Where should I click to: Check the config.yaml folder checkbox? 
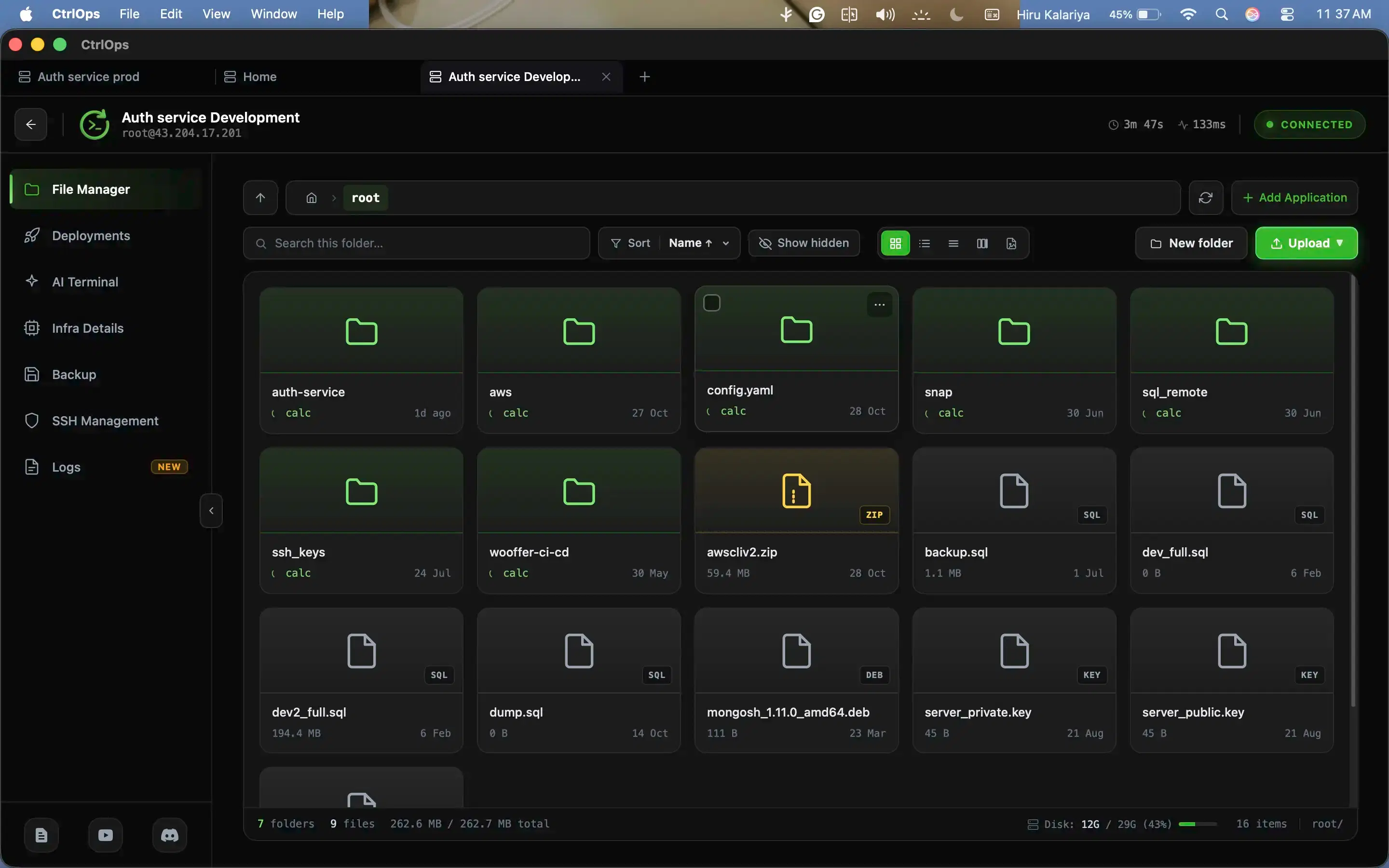tap(712, 302)
